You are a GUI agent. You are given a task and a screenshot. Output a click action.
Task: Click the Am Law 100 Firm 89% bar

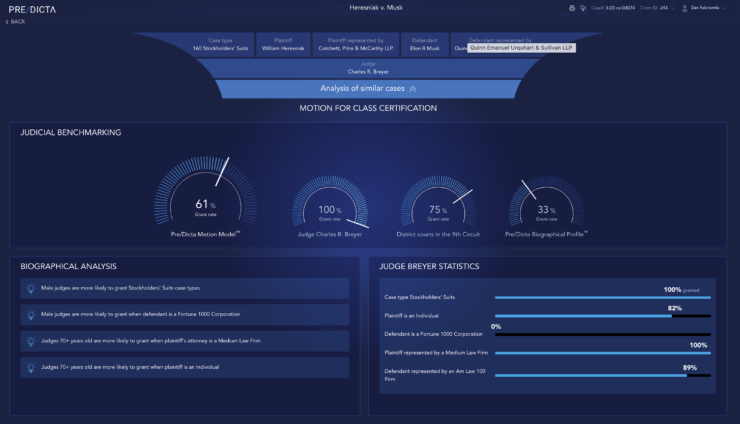click(602, 375)
